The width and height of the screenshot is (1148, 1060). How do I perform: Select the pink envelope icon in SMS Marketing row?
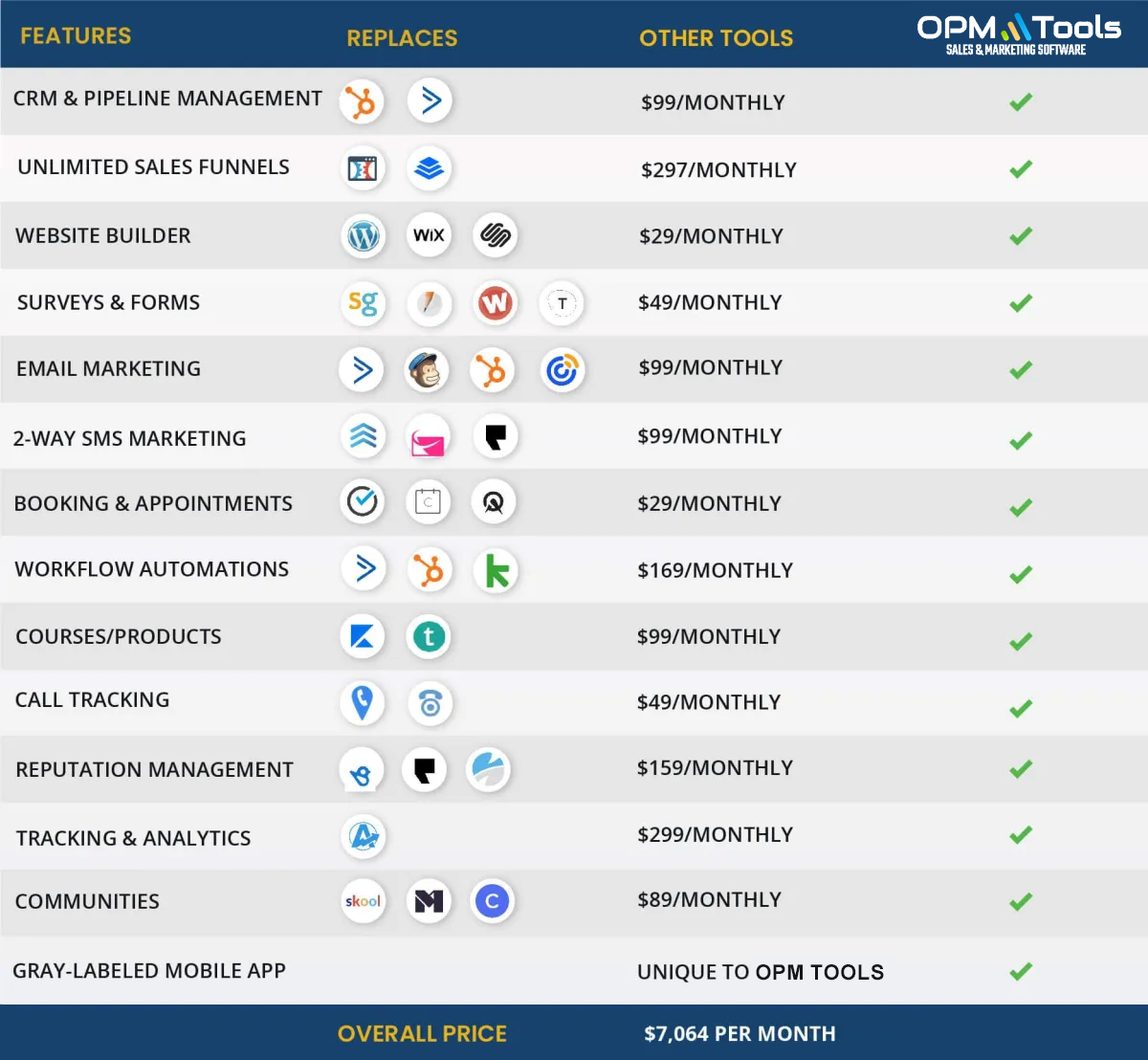[x=428, y=438]
